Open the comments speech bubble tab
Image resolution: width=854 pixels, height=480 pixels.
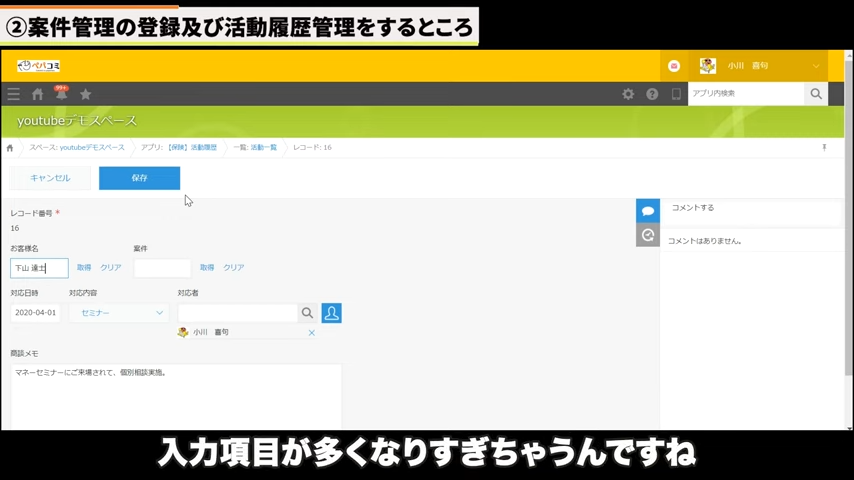tap(648, 211)
